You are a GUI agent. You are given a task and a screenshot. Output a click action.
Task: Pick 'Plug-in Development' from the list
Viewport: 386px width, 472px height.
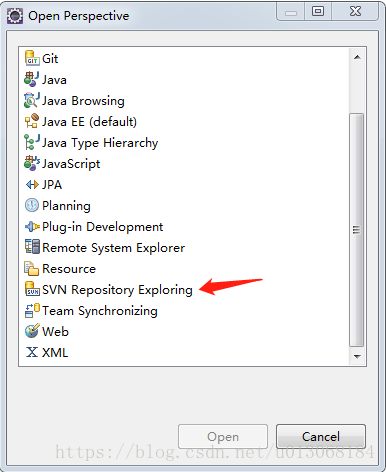coord(102,227)
